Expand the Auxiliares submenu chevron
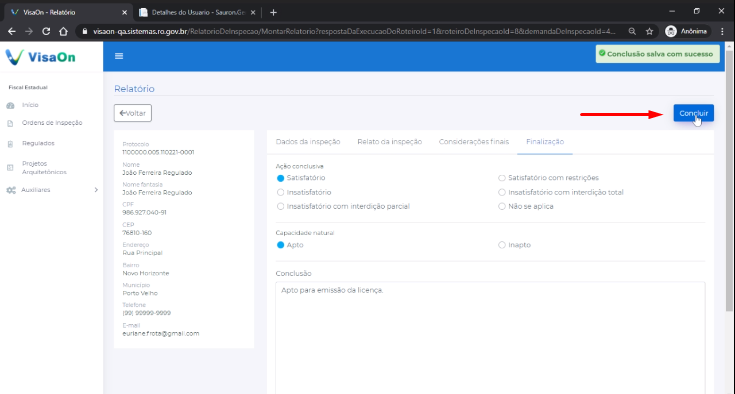The width and height of the screenshot is (735, 394). point(96,190)
